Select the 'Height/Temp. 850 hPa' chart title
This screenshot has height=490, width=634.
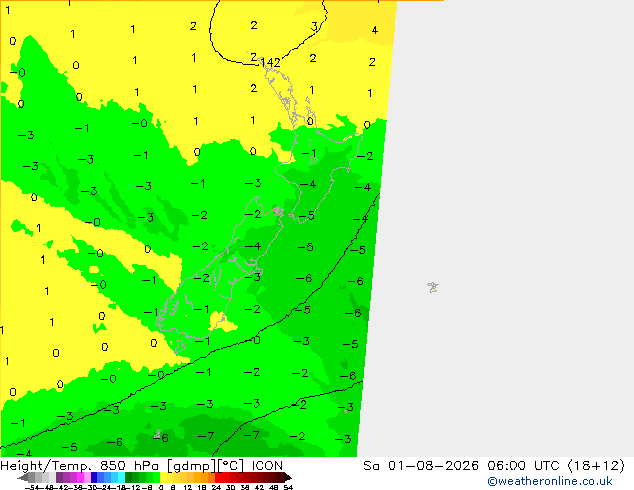tap(80, 466)
